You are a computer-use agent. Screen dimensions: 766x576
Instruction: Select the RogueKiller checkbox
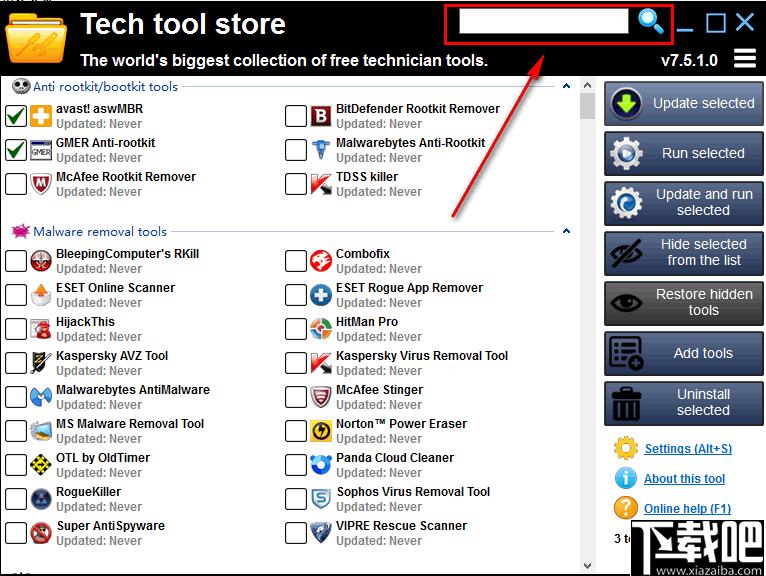(16, 499)
